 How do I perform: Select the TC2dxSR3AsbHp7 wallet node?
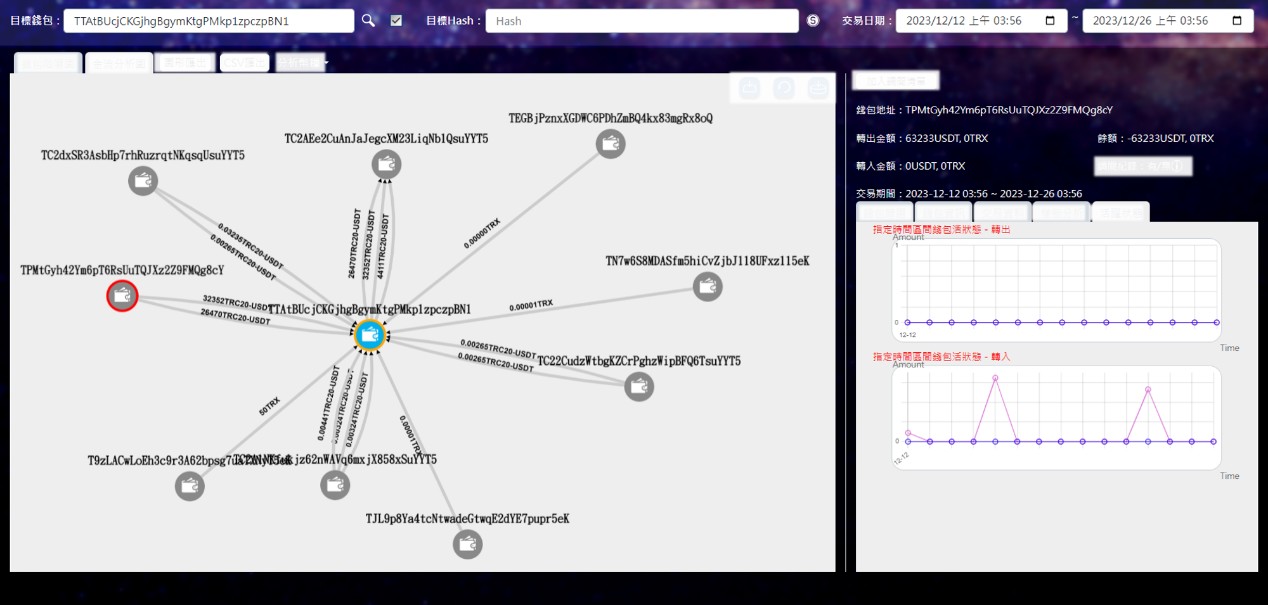point(143,181)
